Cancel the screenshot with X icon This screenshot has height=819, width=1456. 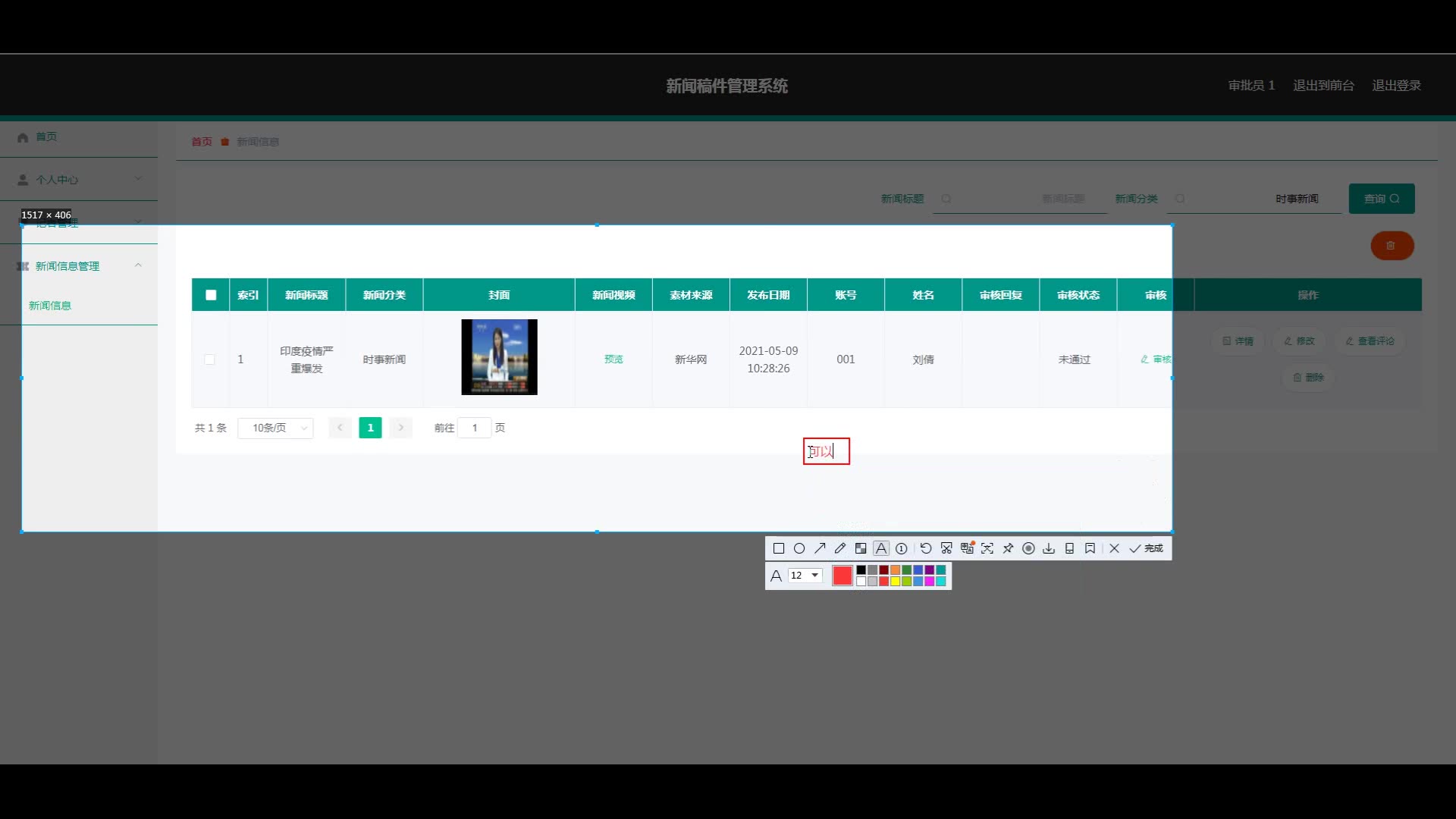[1114, 548]
